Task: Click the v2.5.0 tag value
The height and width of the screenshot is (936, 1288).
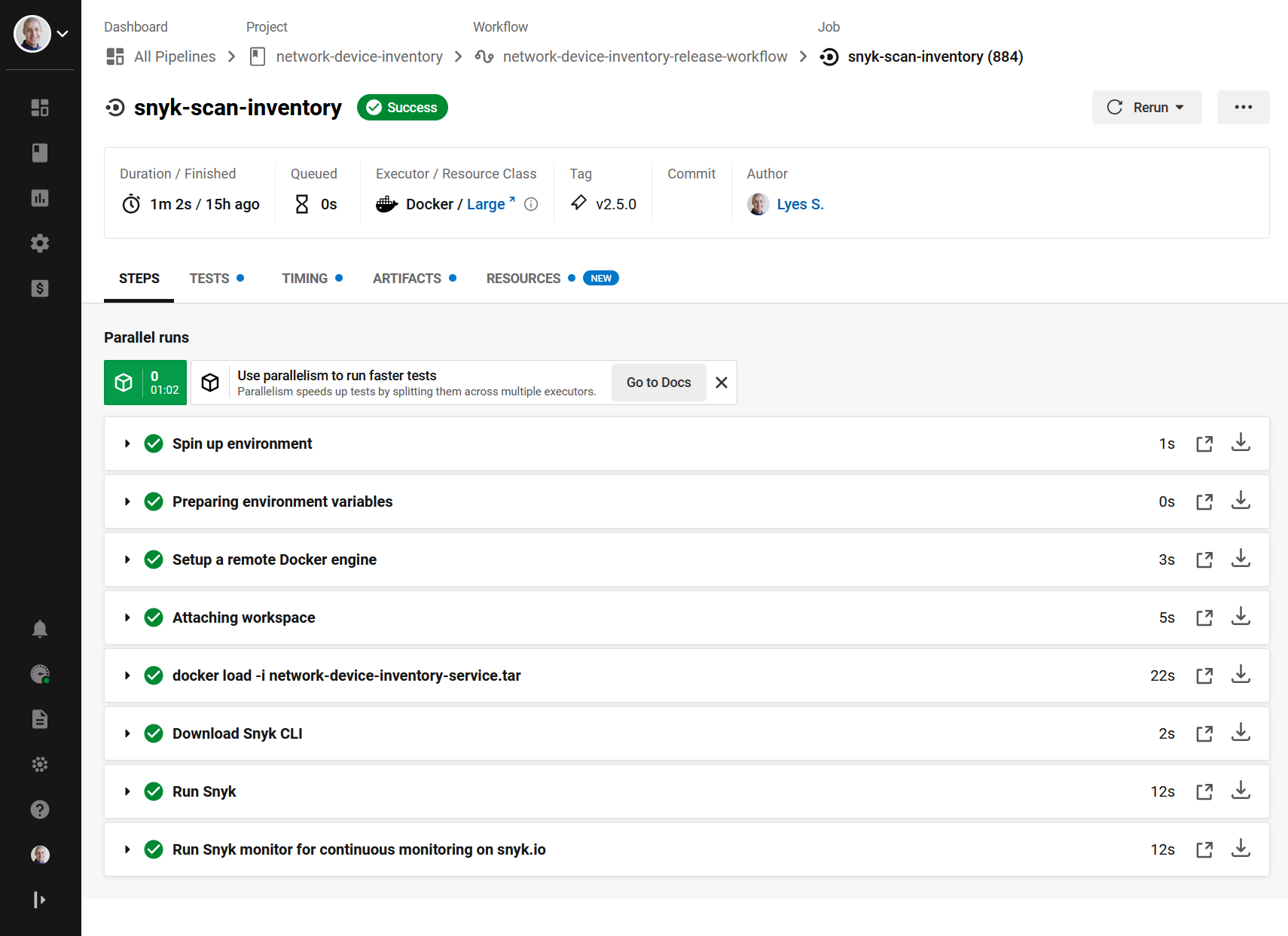Action: point(616,204)
